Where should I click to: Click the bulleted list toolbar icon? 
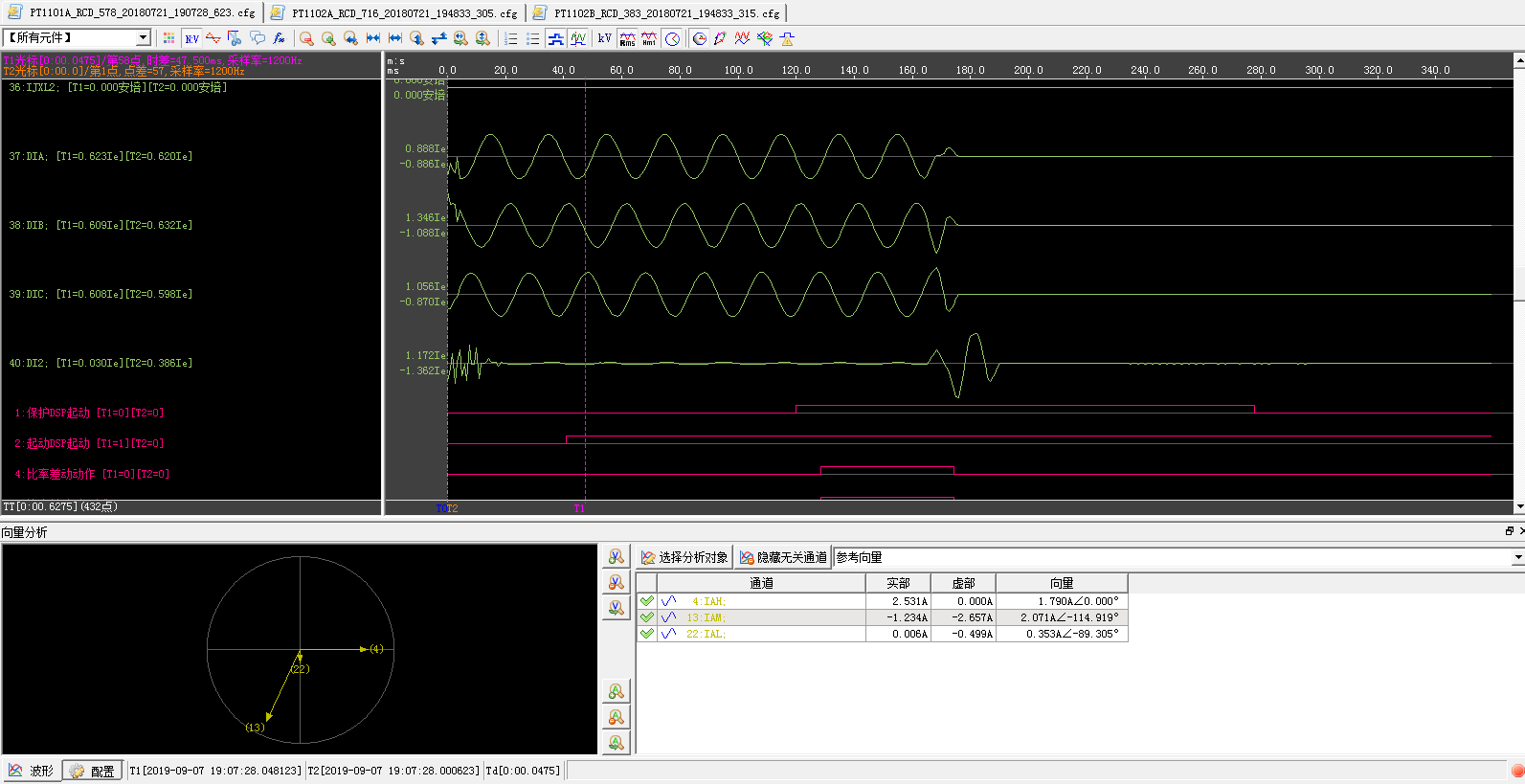click(x=532, y=38)
